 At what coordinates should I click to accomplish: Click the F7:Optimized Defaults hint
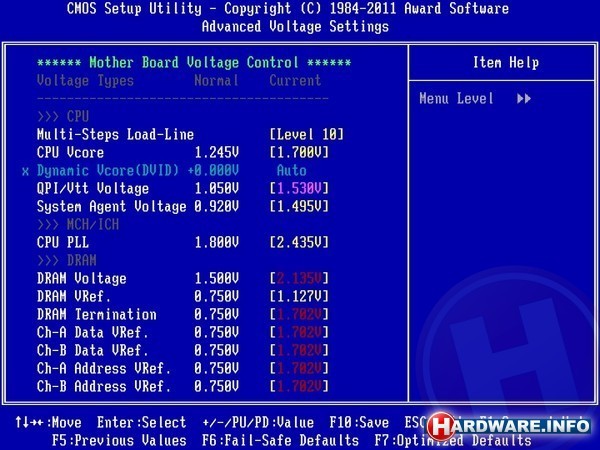coord(453,441)
